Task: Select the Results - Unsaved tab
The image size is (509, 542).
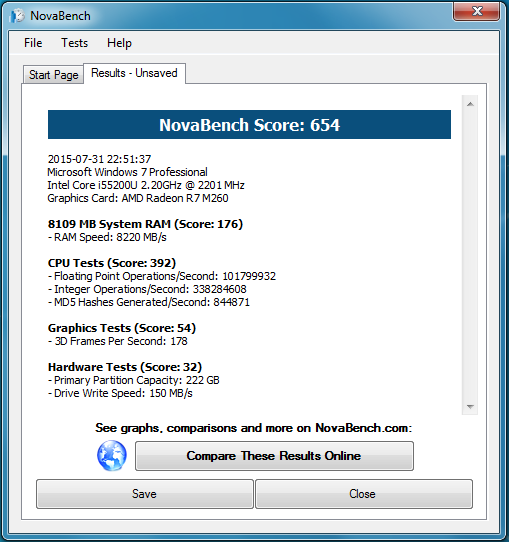Action: [134, 73]
